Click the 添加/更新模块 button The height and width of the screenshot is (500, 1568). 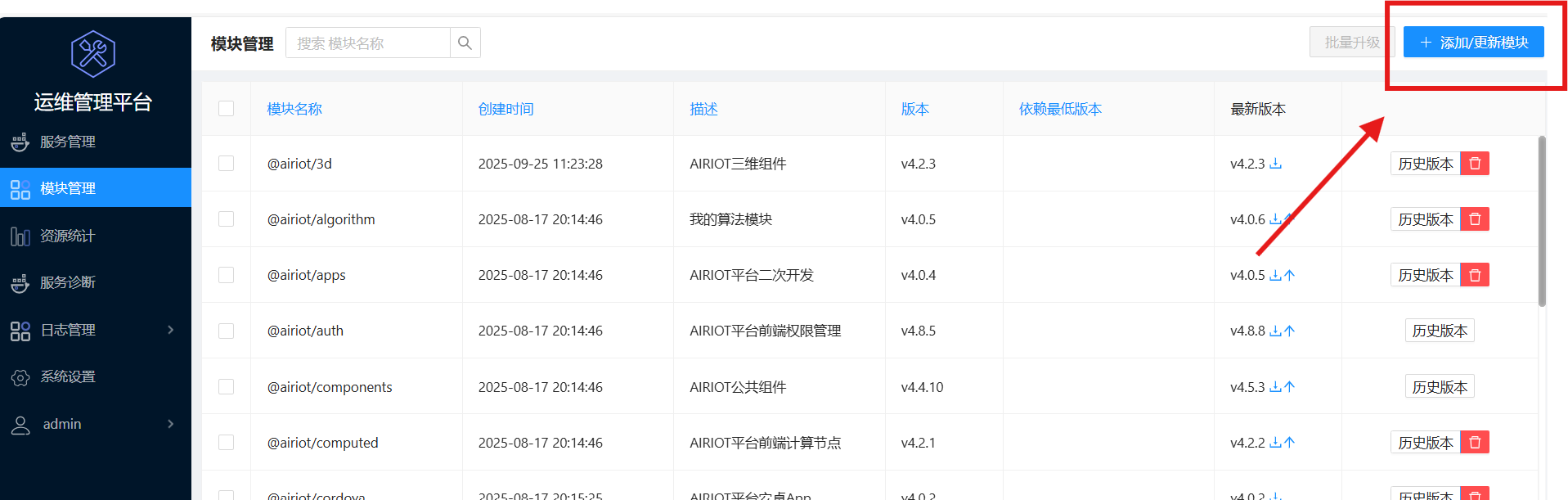(1473, 43)
